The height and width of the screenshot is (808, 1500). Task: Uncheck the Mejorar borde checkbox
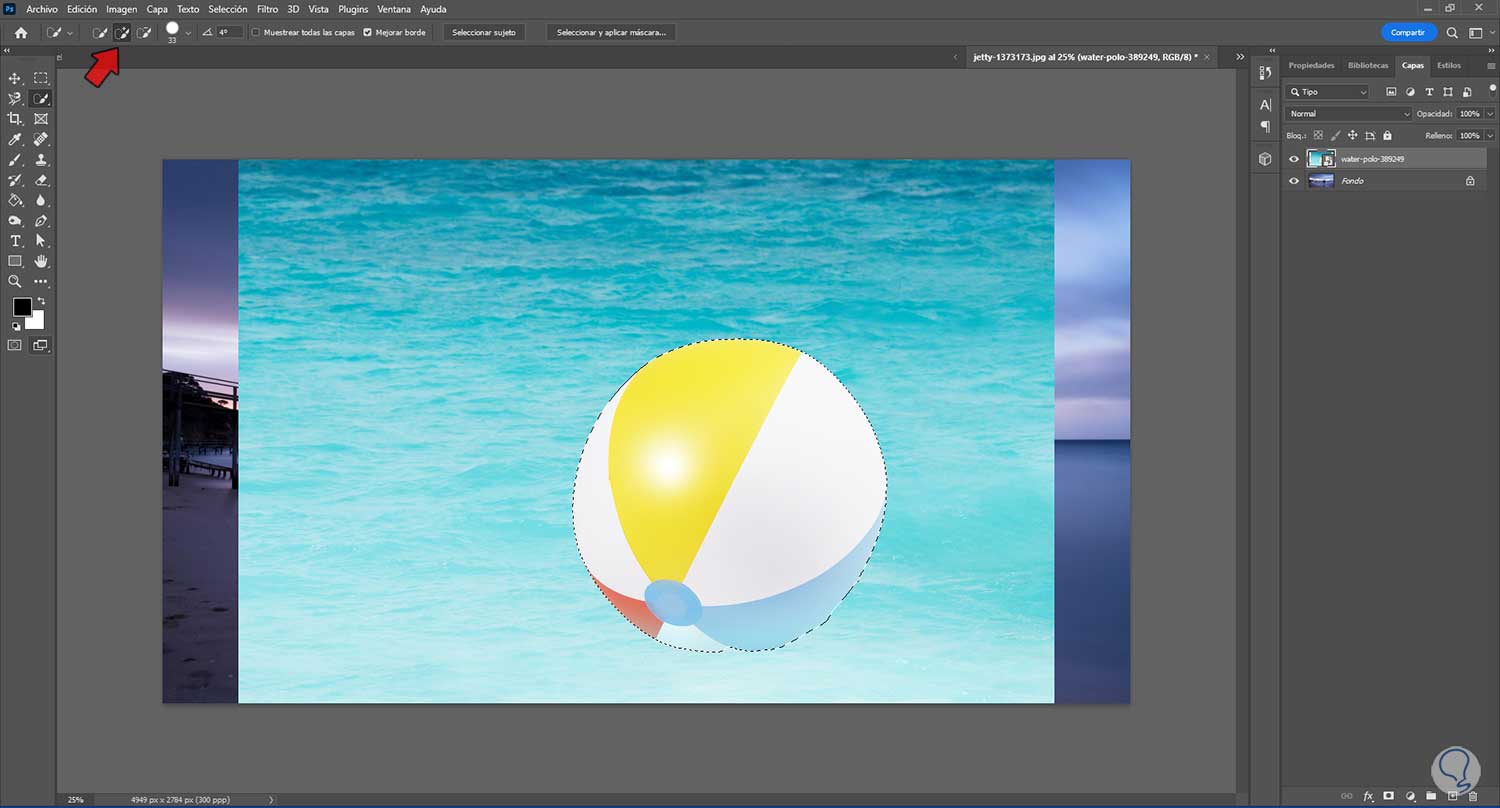point(367,33)
